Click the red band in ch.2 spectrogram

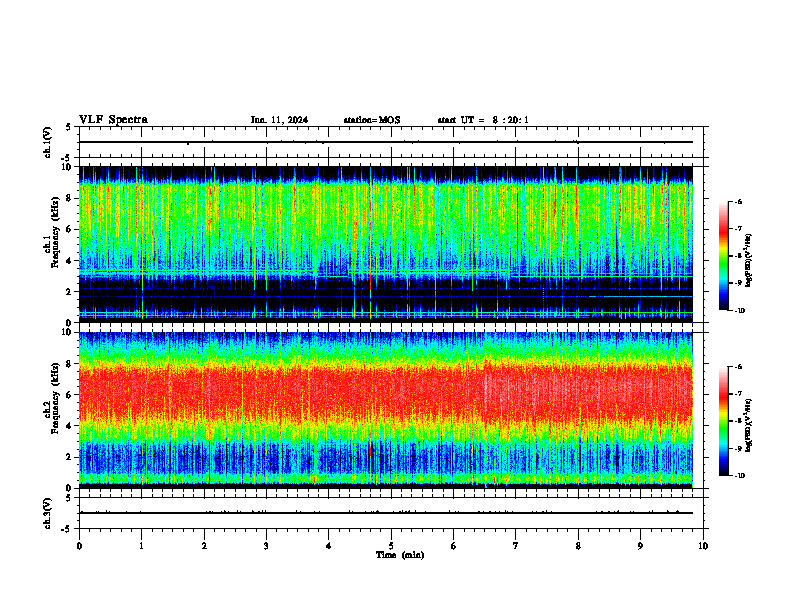pyautogui.click(x=385, y=394)
